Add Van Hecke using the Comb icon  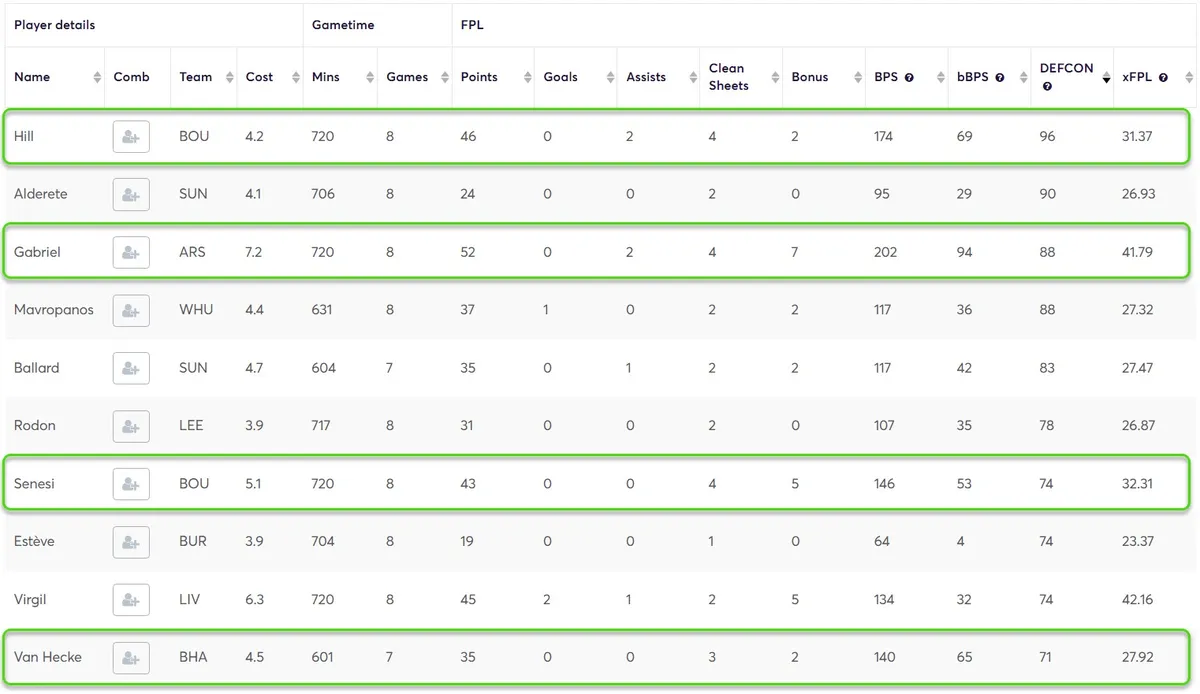131,658
